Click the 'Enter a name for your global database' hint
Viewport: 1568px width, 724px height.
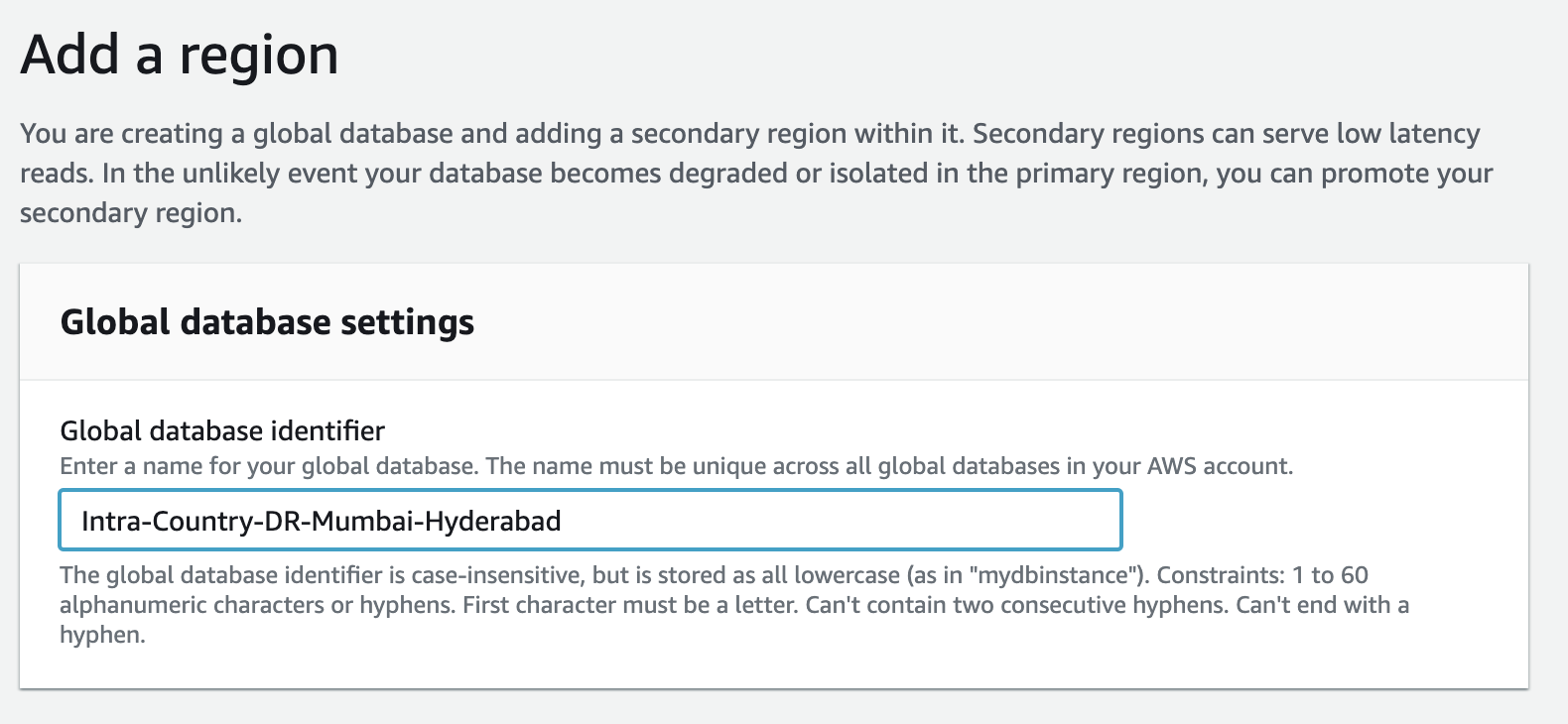coord(268,466)
